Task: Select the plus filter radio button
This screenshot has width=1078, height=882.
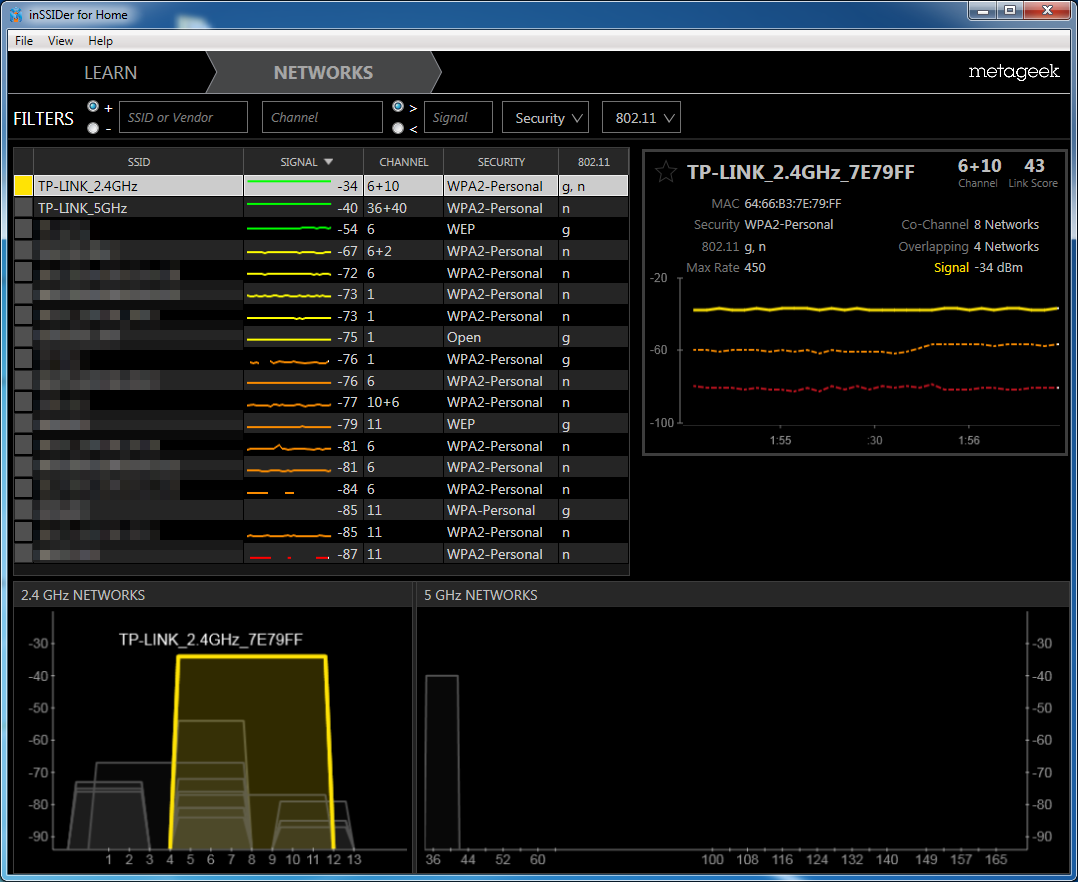Action: click(93, 107)
